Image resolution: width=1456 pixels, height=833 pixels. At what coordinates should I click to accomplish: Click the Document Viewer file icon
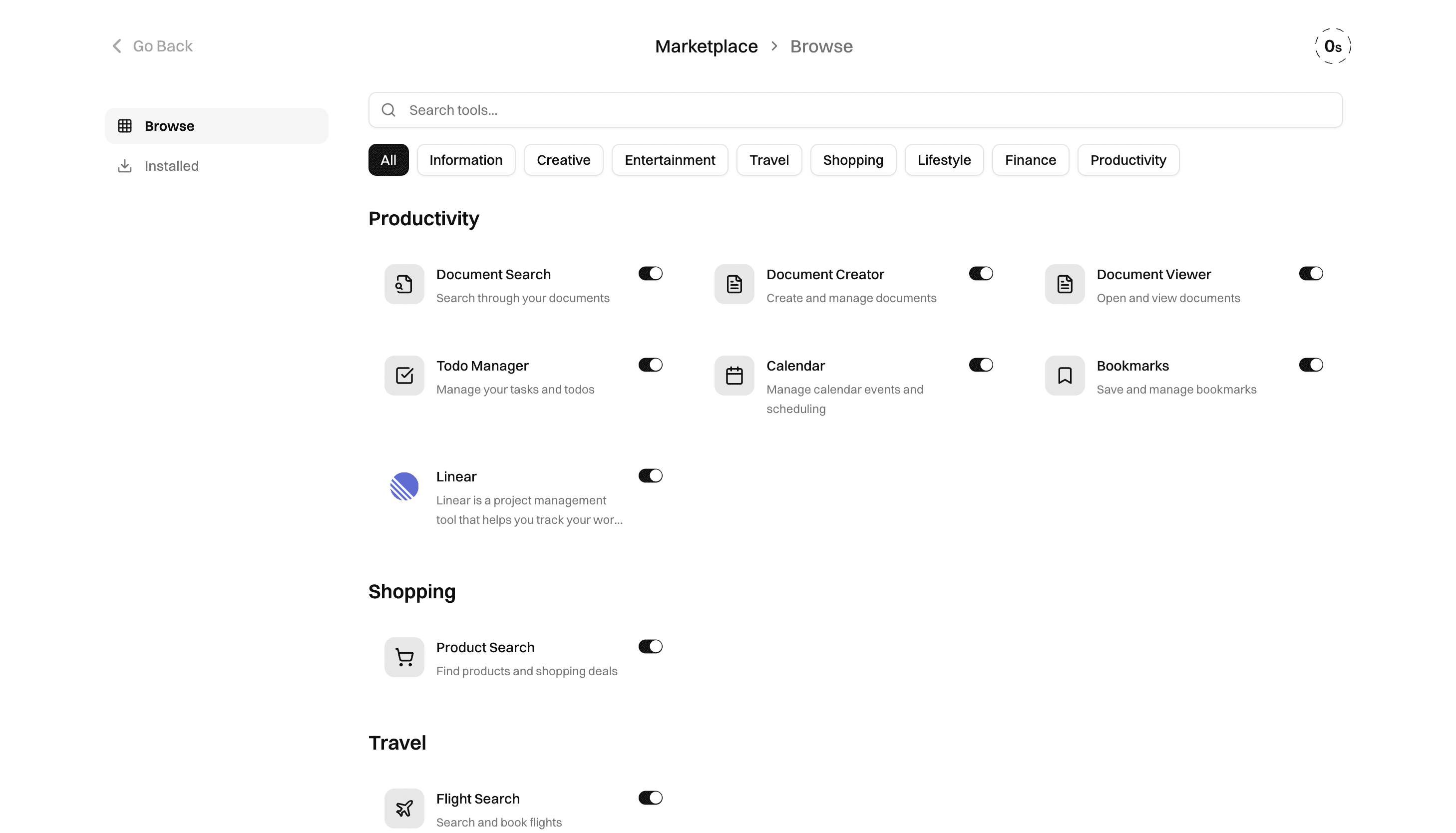point(1064,284)
